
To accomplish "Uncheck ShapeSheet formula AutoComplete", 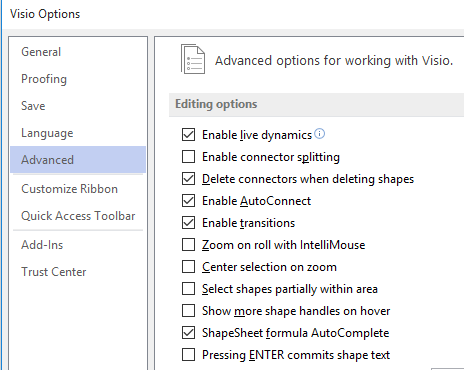I will point(188,333).
